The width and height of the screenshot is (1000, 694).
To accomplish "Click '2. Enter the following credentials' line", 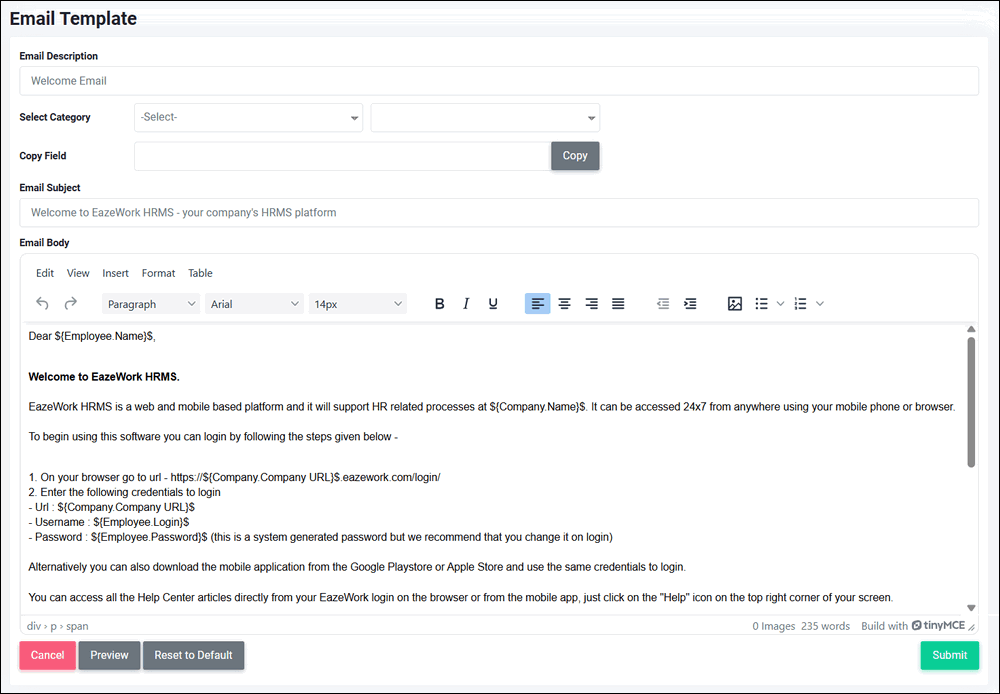I will [124, 492].
